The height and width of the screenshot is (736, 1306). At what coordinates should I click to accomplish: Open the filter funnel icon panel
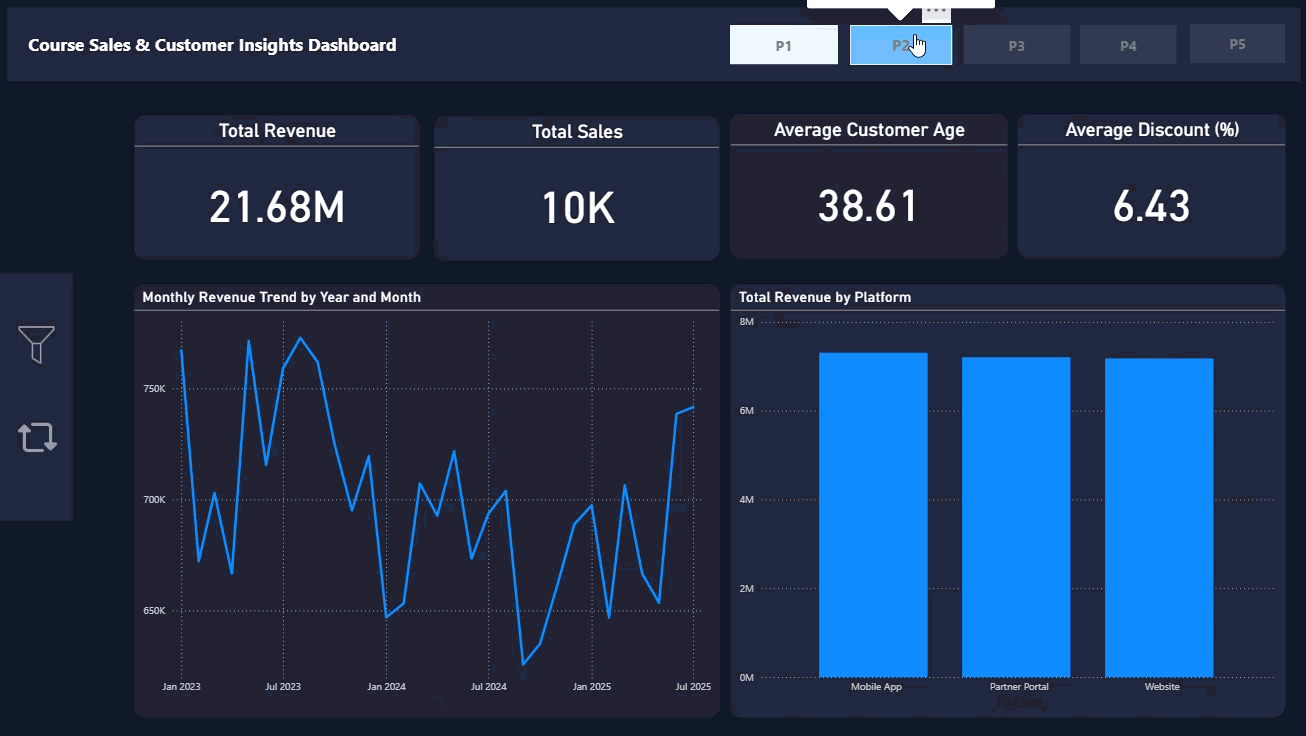(36, 344)
